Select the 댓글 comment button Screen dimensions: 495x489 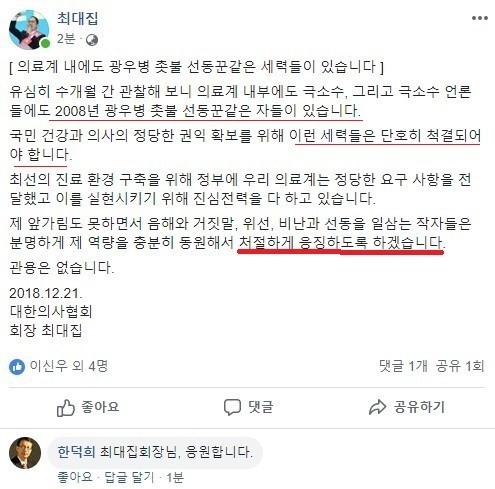[249, 407]
